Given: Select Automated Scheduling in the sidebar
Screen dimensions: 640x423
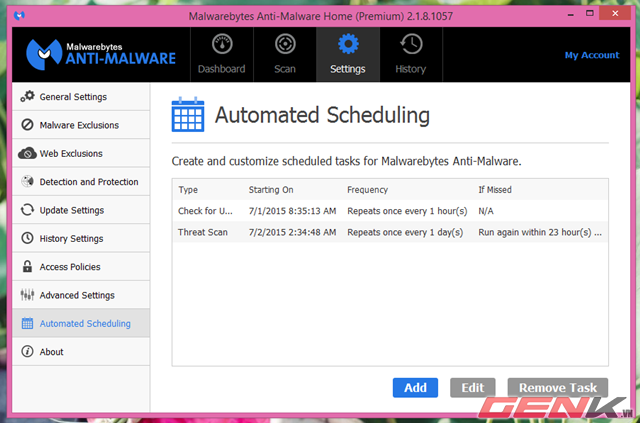Looking at the screenshot, I should tap(81, 323).
